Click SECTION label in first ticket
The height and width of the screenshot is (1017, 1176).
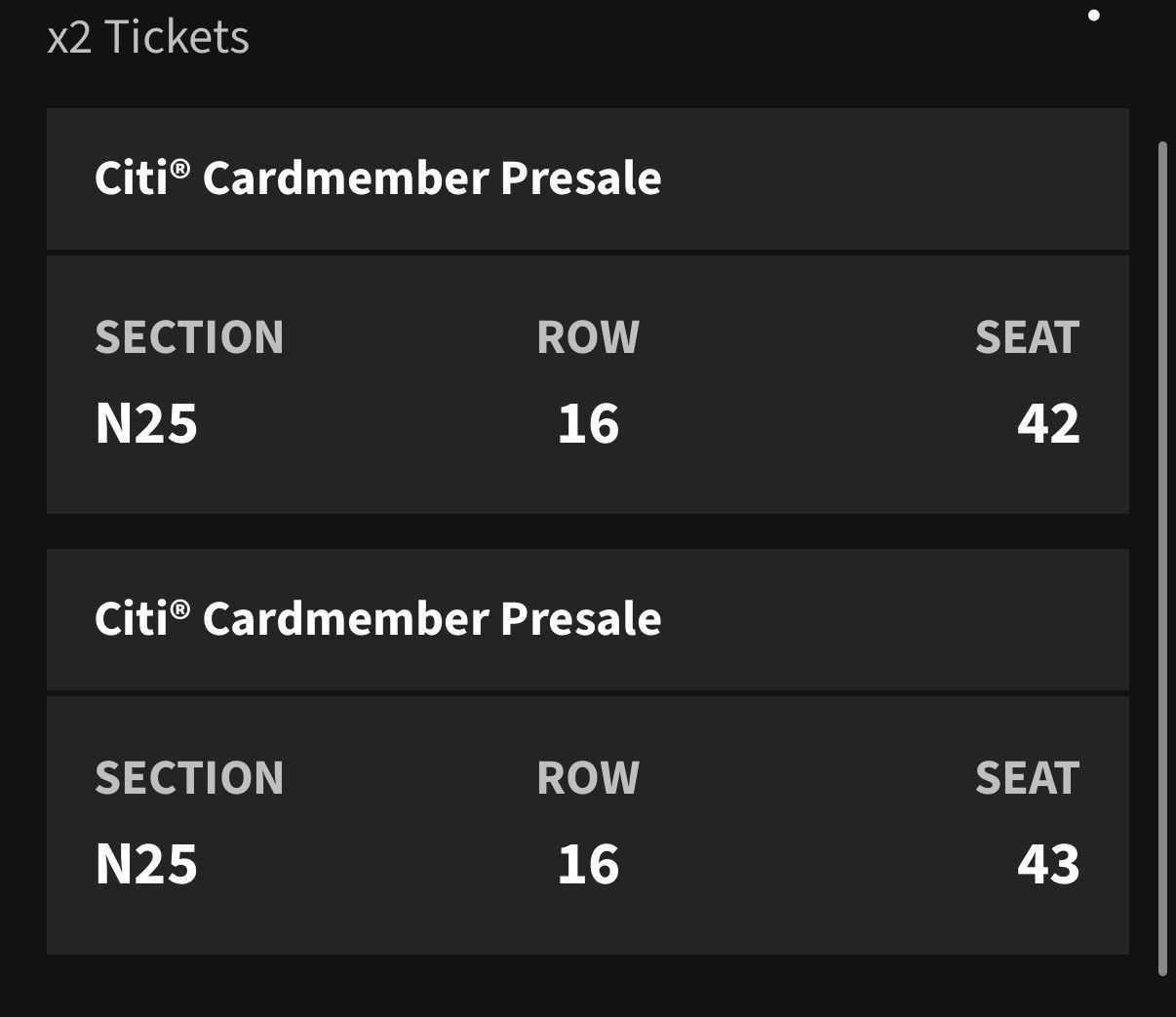(x=189, y=337)
